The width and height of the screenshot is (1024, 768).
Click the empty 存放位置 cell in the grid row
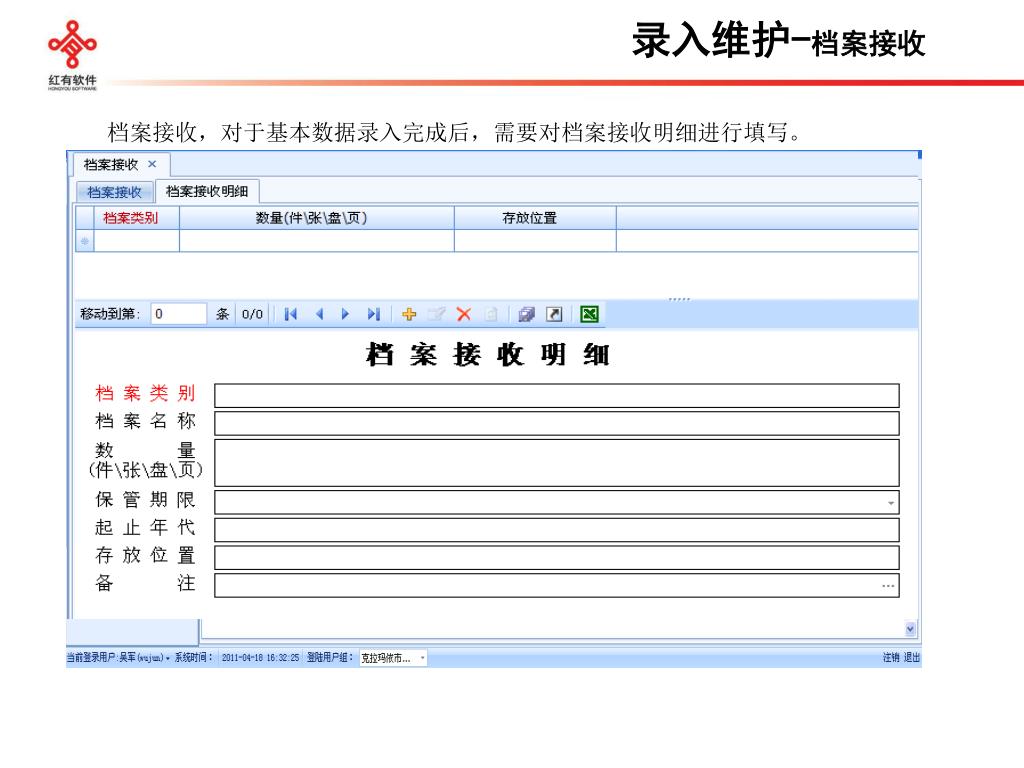click(535, 241)
